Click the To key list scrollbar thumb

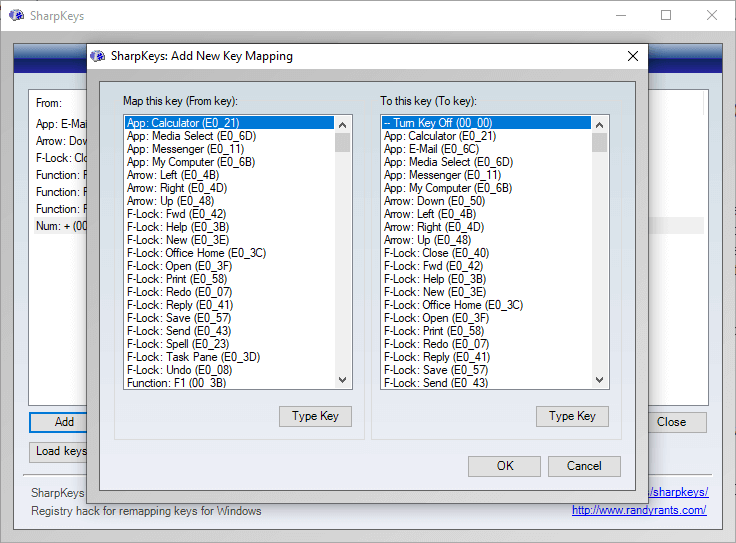pos(599,143)
